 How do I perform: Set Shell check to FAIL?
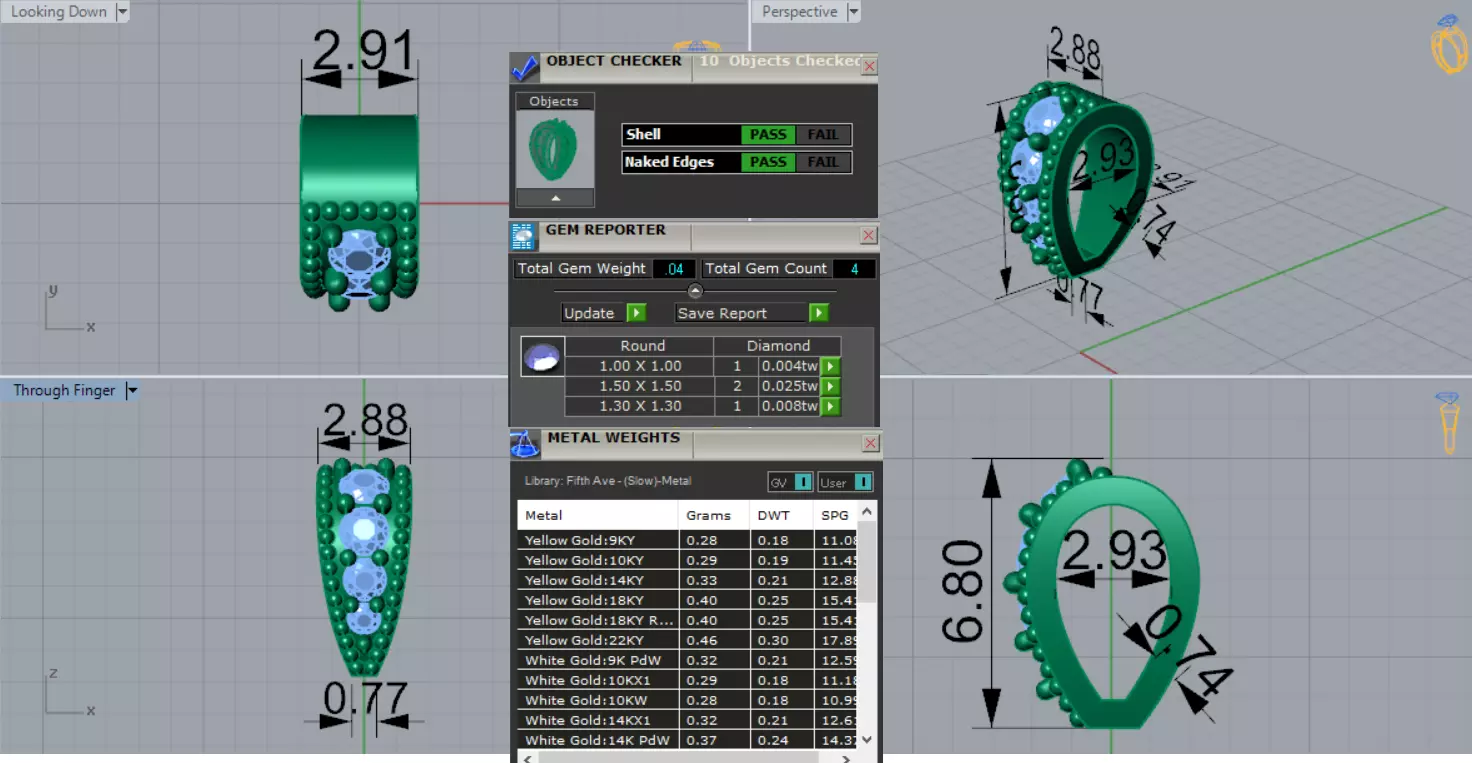point(823,134)
